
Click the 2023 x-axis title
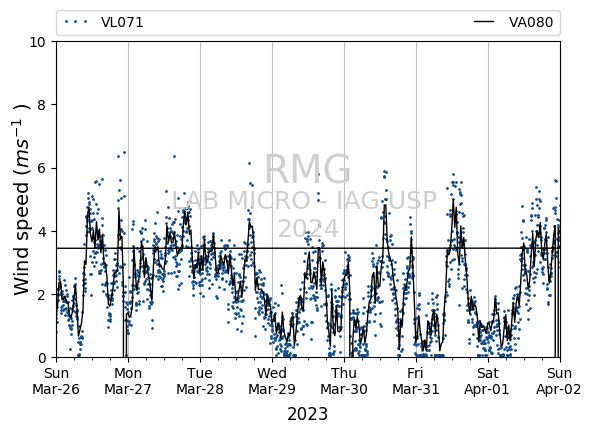[307, 414]
